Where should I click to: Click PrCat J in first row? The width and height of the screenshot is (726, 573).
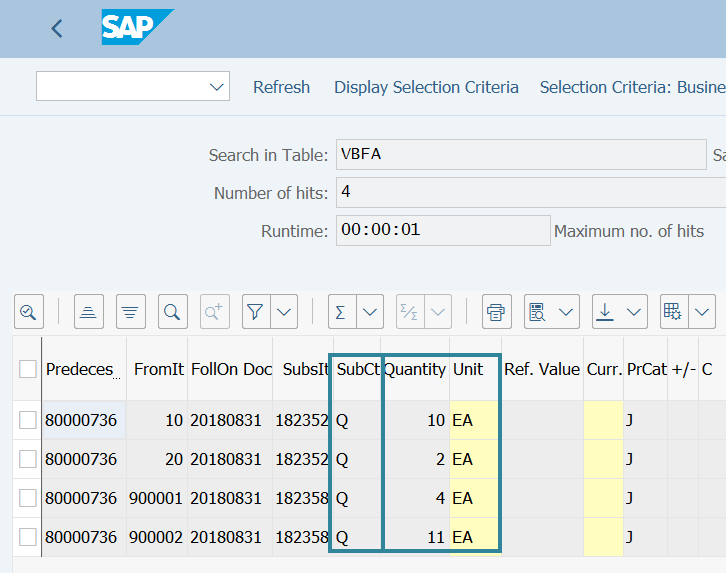pos(646,420)
